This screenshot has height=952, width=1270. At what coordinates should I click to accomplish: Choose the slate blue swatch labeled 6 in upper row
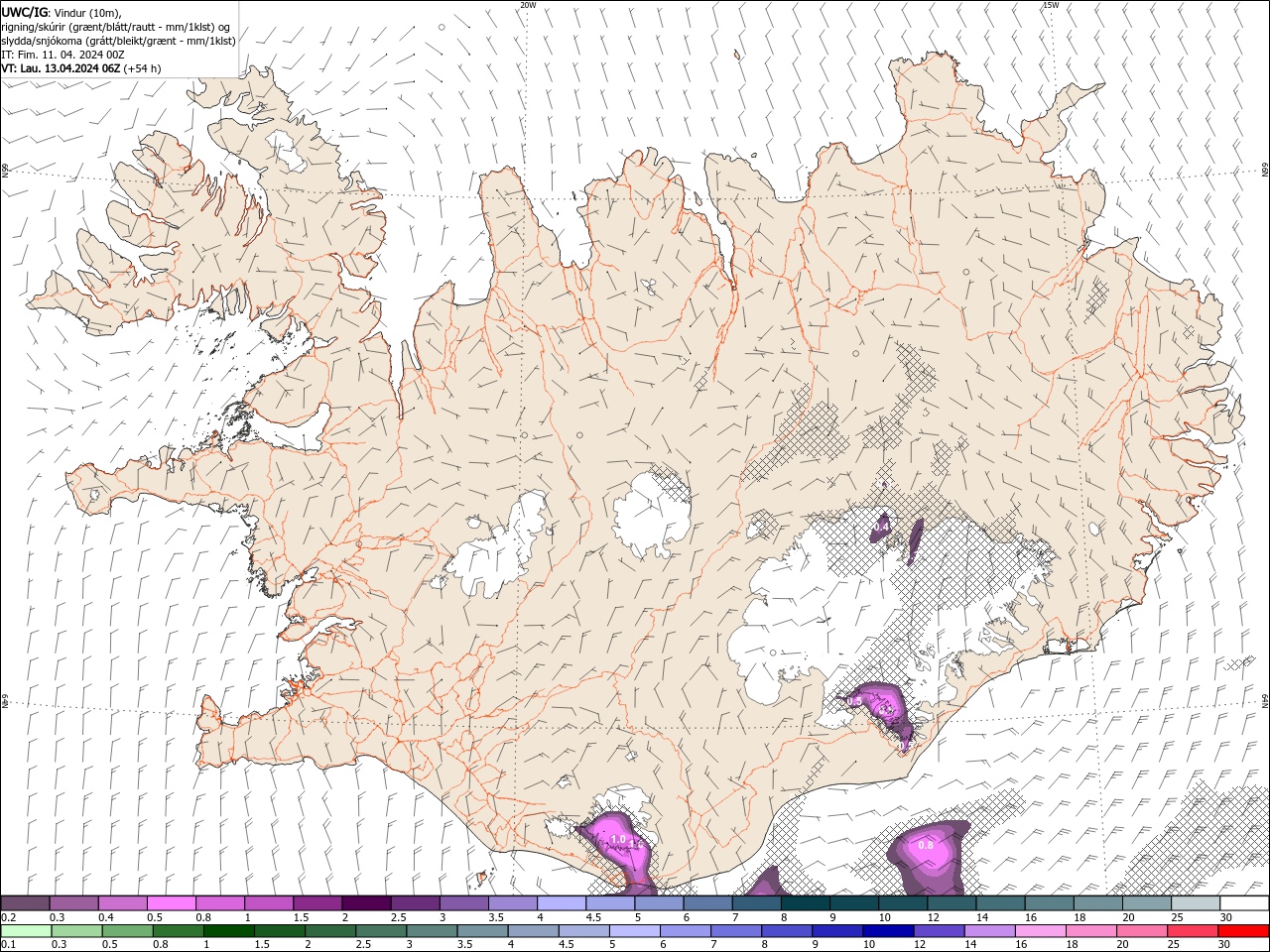click(707, 903)
